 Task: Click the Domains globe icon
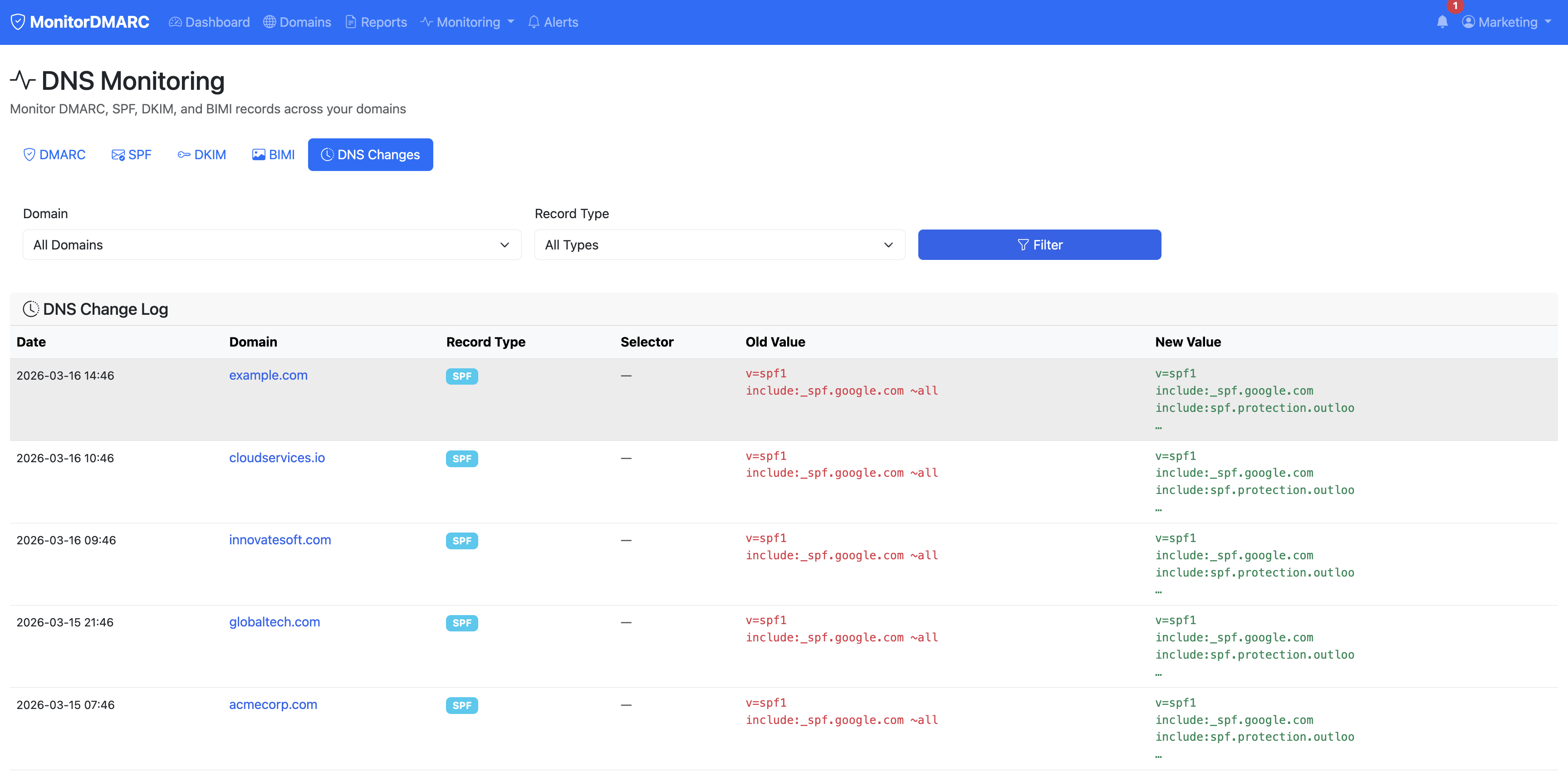[269, 22]
